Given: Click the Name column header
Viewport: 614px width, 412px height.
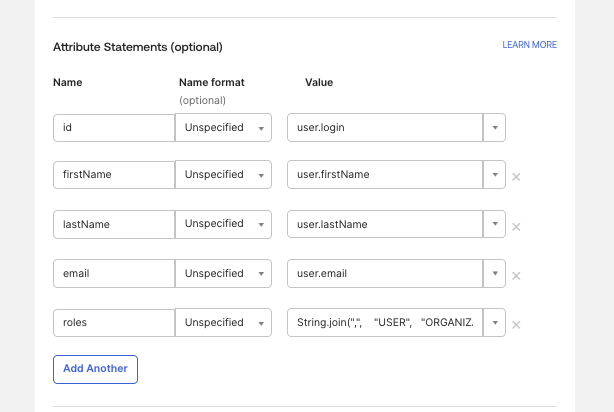Looking at the screenshot, I should pos(68,82).
